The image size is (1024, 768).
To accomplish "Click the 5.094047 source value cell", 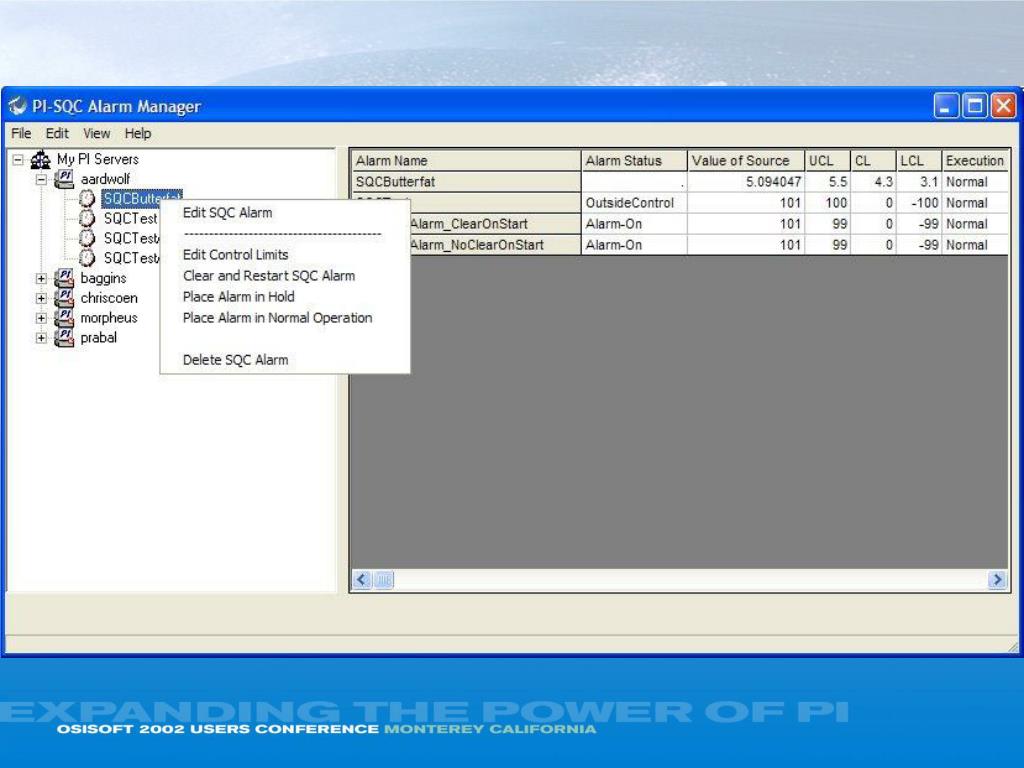I will coord(745,182).
